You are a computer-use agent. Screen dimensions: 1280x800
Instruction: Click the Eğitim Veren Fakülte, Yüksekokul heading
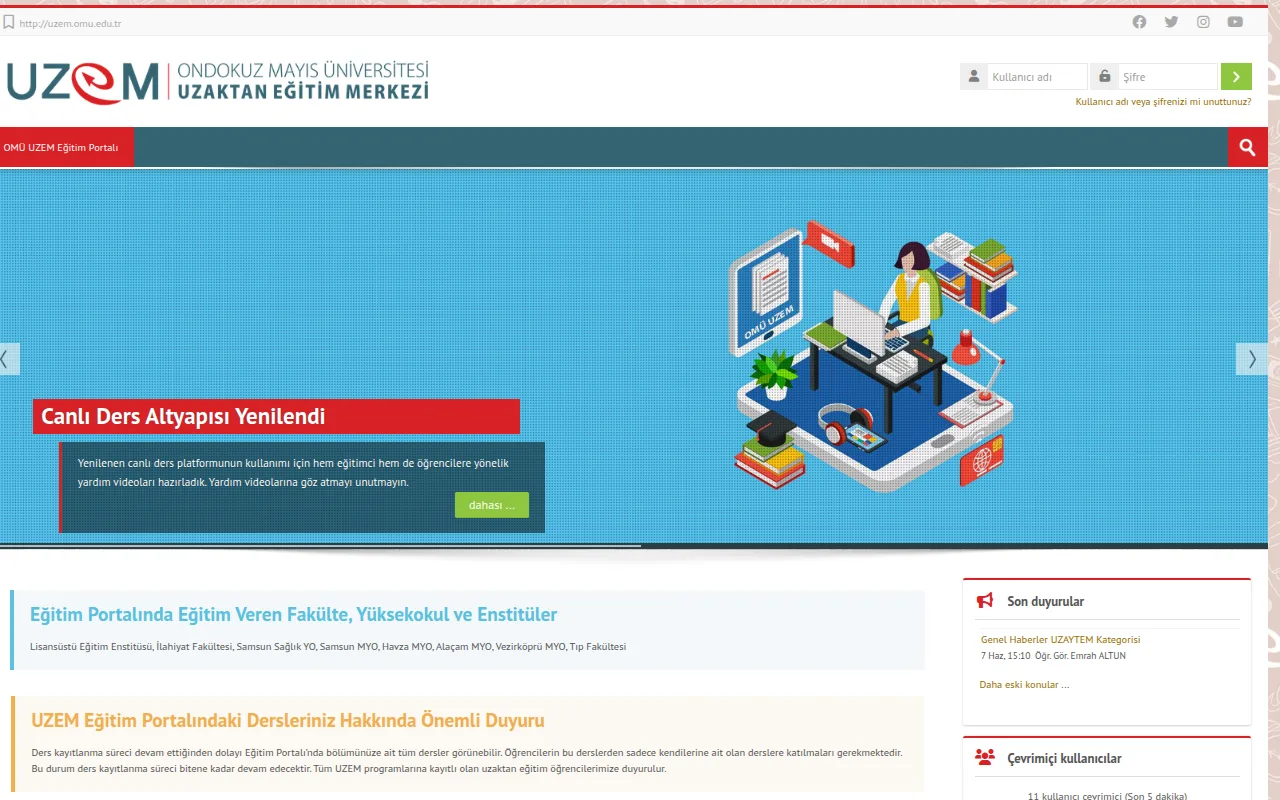tap(293, 614)
